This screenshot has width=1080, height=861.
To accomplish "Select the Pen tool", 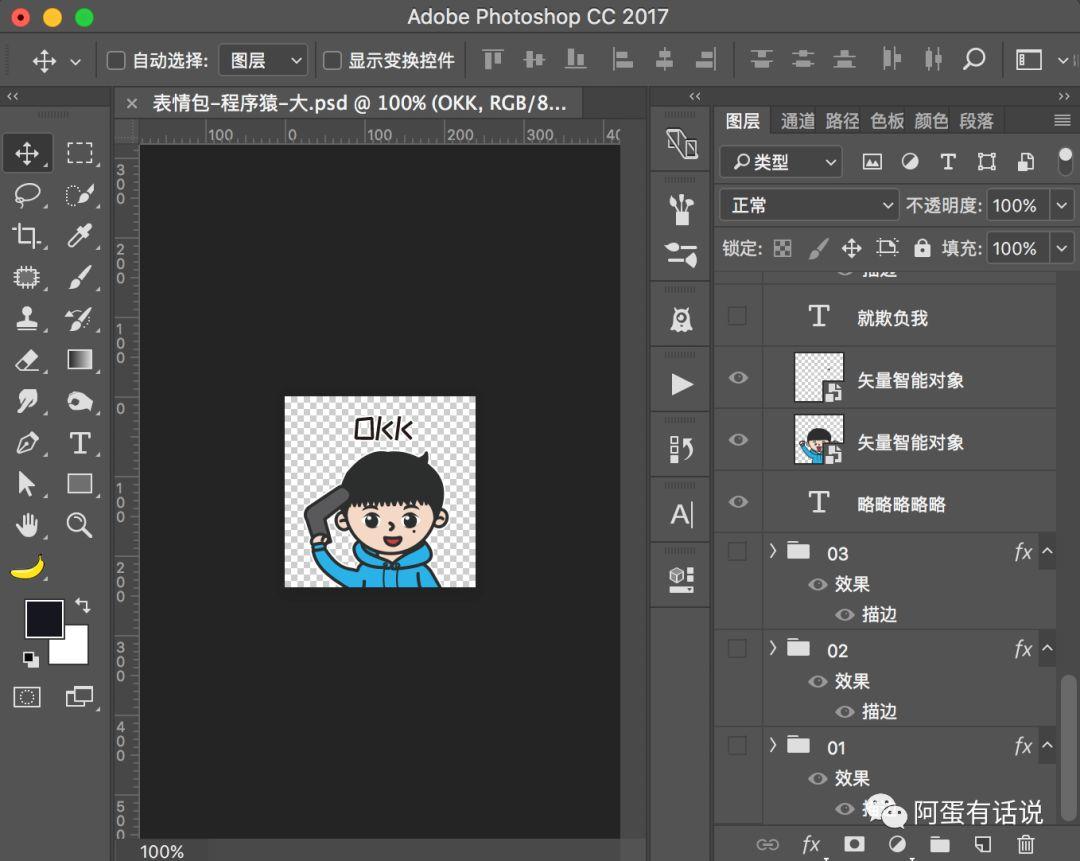I will [27, 442].
